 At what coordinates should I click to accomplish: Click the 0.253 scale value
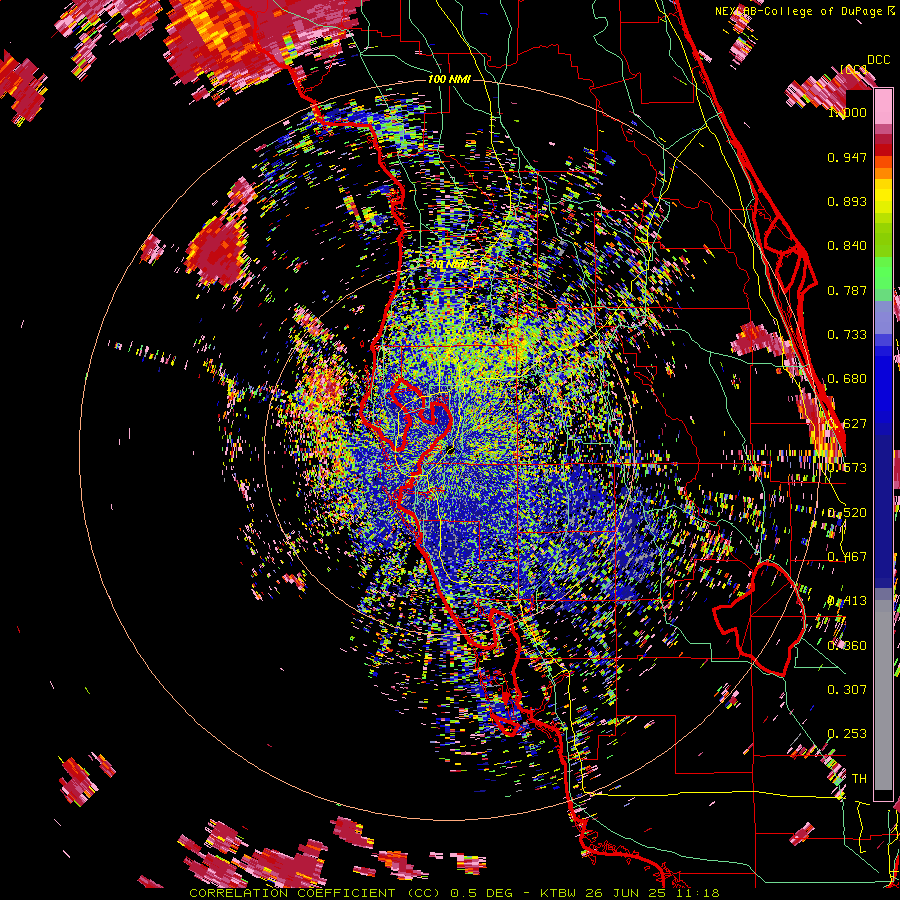(847, 734)
